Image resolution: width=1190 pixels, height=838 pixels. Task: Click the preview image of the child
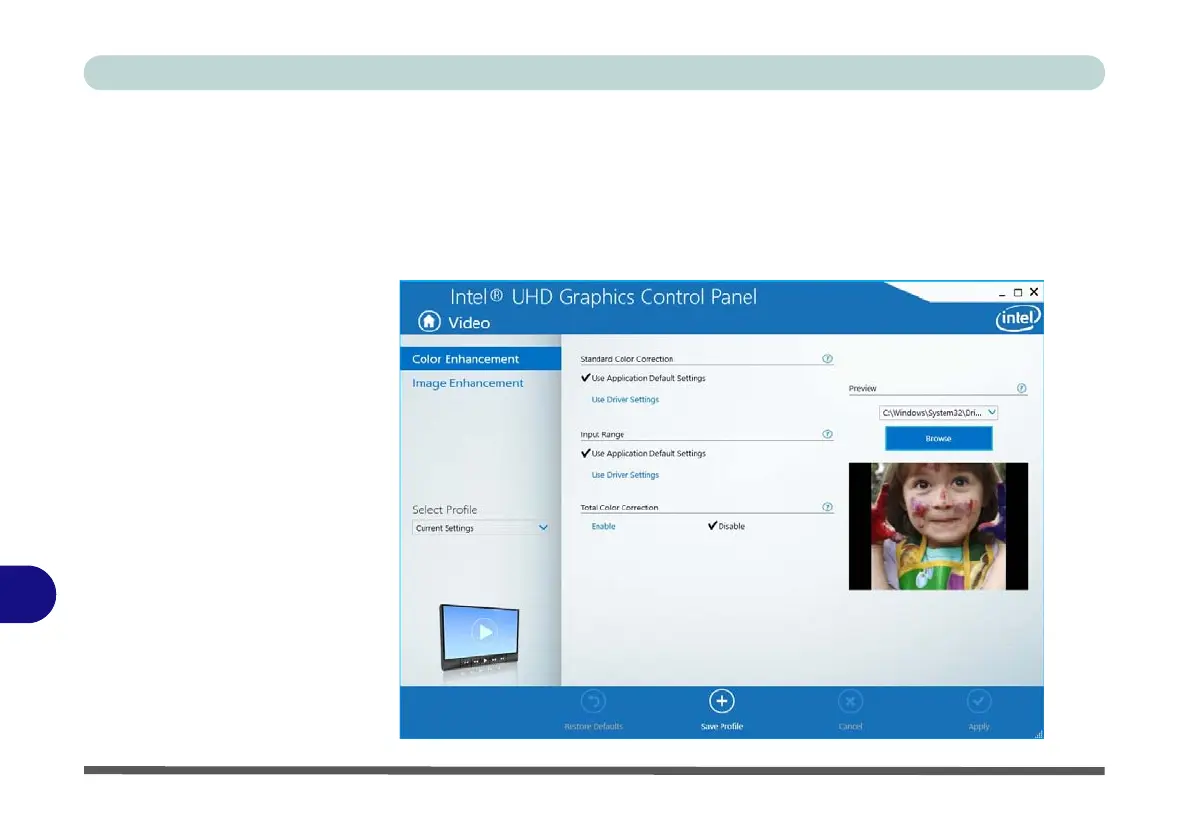pyautogui.click(x=938, y=526)
